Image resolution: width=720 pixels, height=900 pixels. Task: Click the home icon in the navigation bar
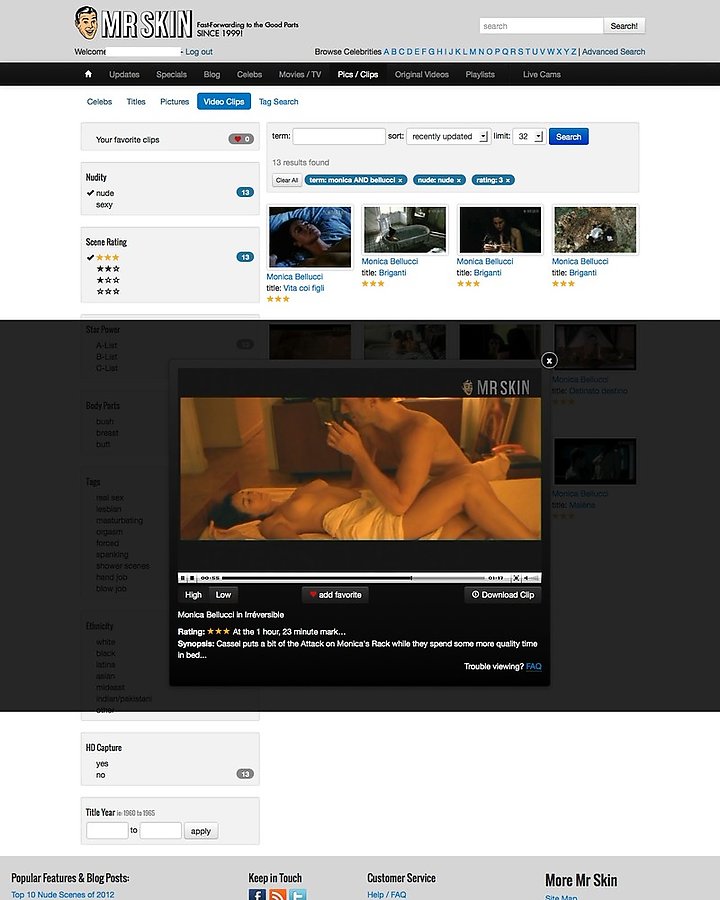click(x=88, y=74)
